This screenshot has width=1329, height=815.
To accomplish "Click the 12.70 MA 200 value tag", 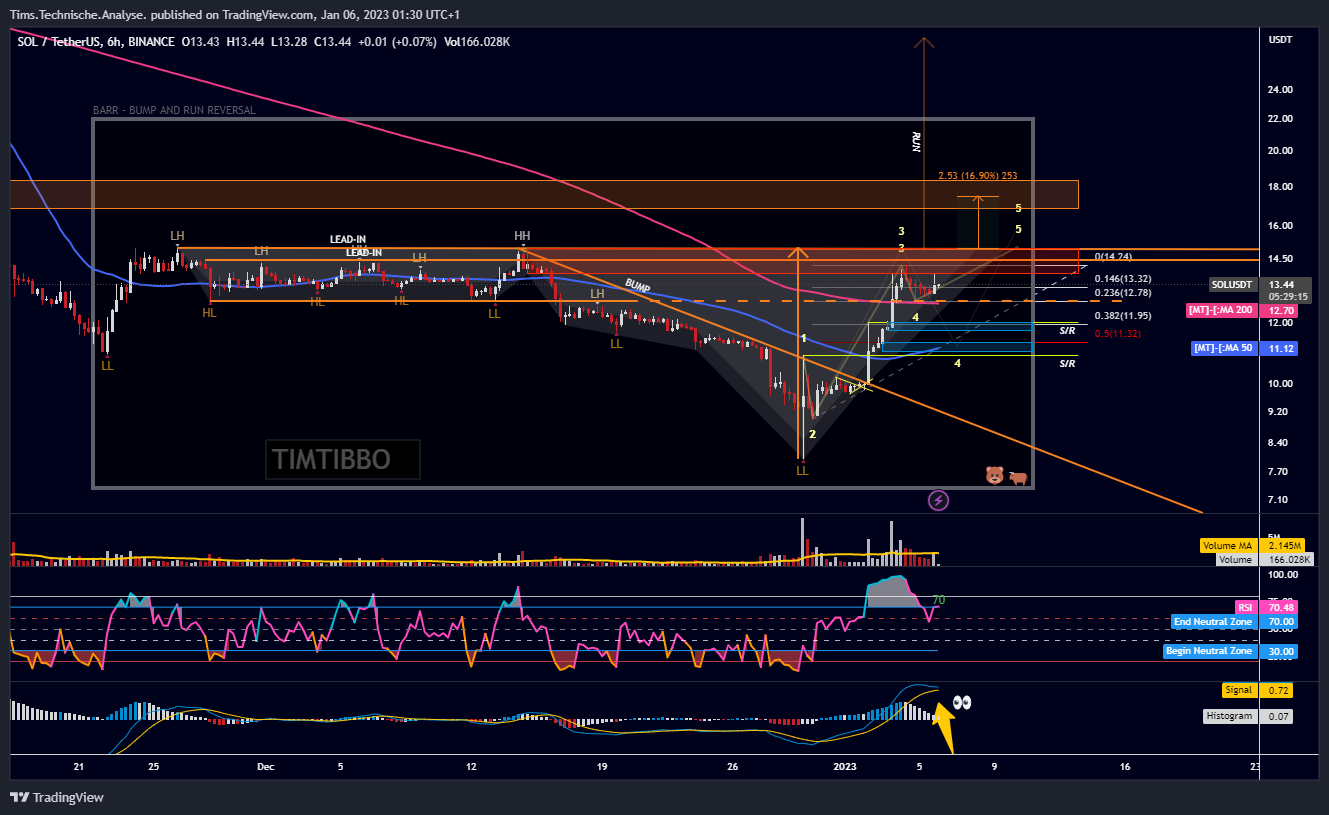I will tap(1280, 311).
